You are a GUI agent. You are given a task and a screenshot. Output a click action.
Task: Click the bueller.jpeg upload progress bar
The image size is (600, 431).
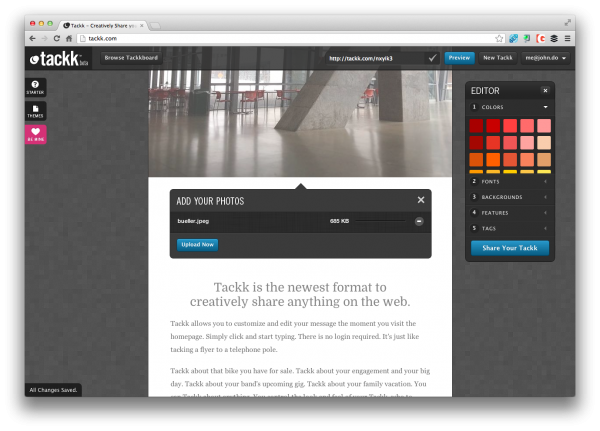tap(380, 221)
